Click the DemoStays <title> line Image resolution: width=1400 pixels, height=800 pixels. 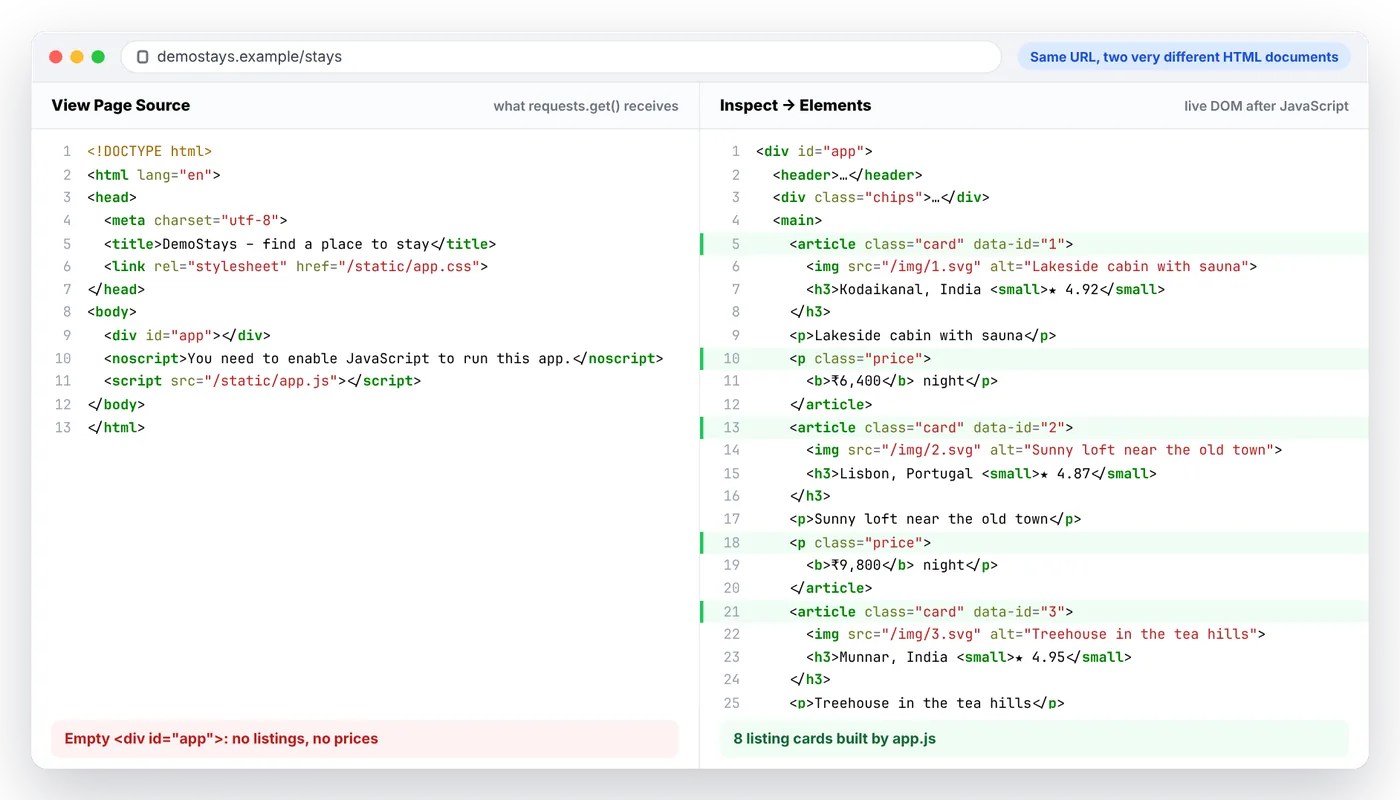point(300,243)
